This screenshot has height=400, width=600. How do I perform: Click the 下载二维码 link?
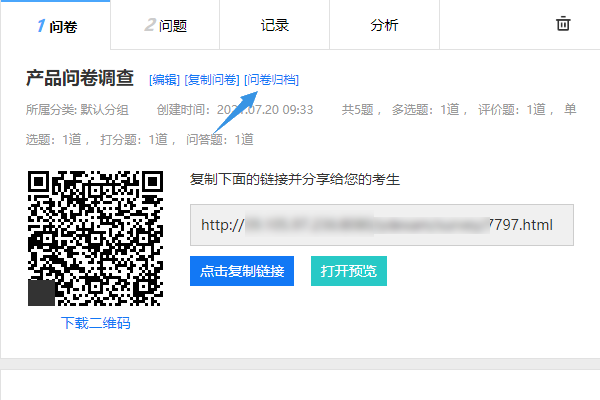pyautogui.click(x=95, y=323)
